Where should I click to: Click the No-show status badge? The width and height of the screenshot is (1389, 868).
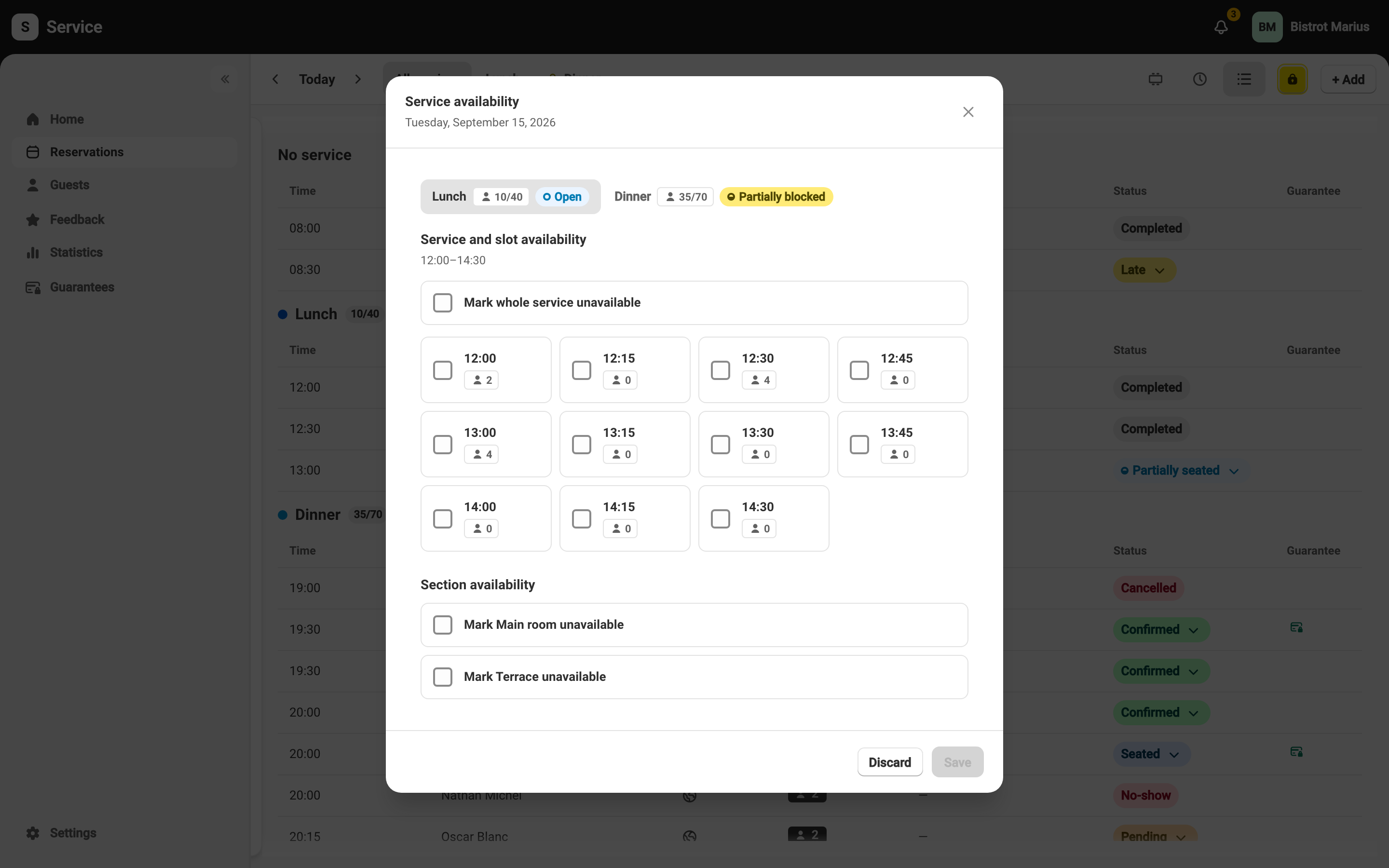[x=1145, y=796]
